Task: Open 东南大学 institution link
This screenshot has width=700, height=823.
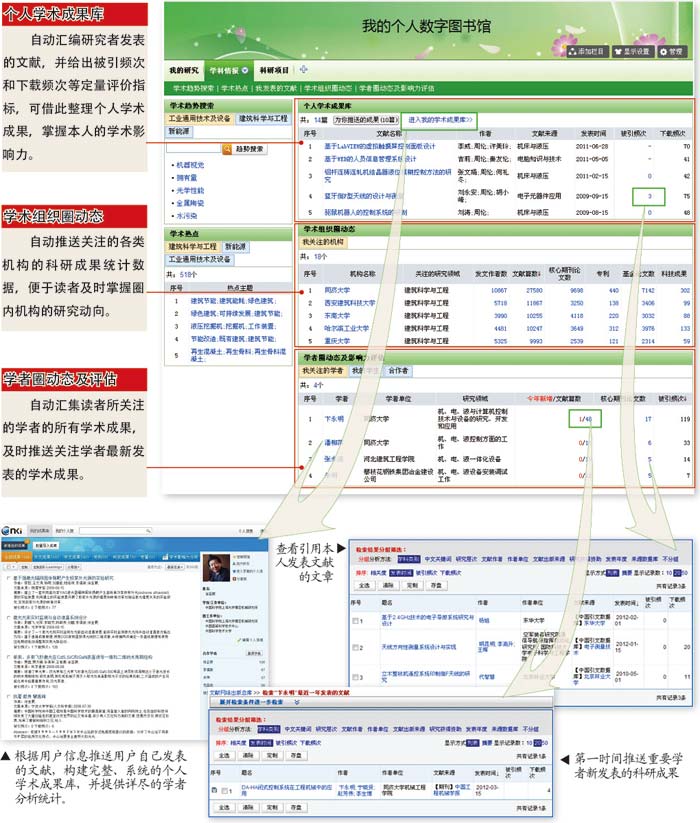Action: click(337, 315)
